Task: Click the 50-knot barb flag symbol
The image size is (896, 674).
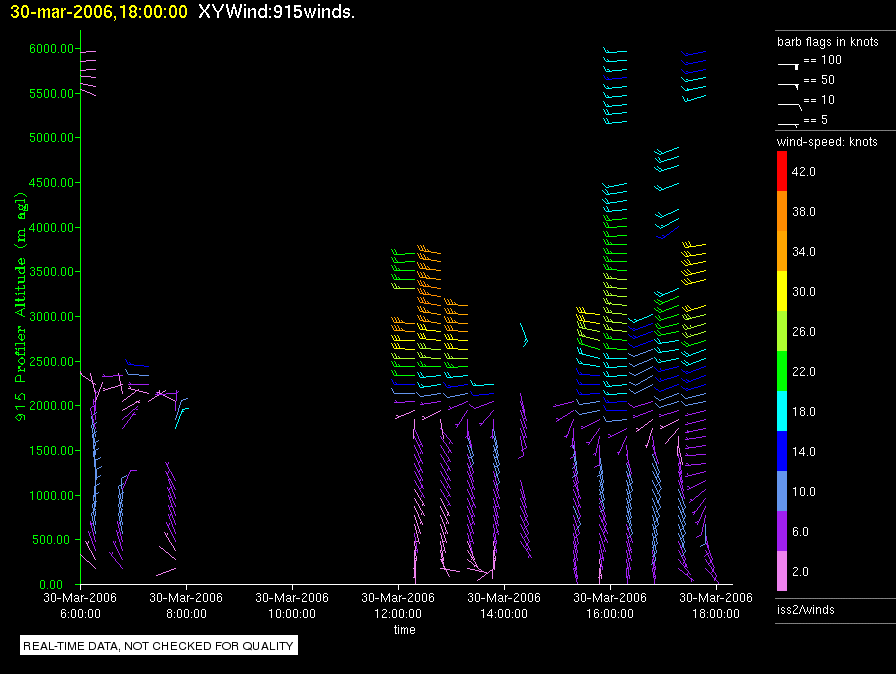Action: point(788,82)
